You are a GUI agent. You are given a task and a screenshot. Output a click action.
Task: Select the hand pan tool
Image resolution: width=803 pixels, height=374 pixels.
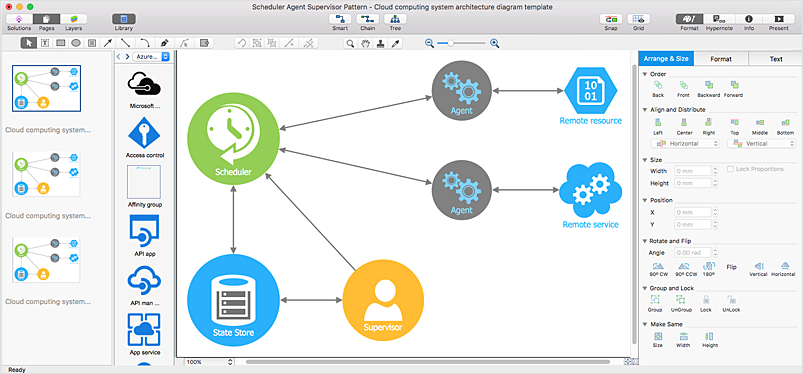pos(365,44)
